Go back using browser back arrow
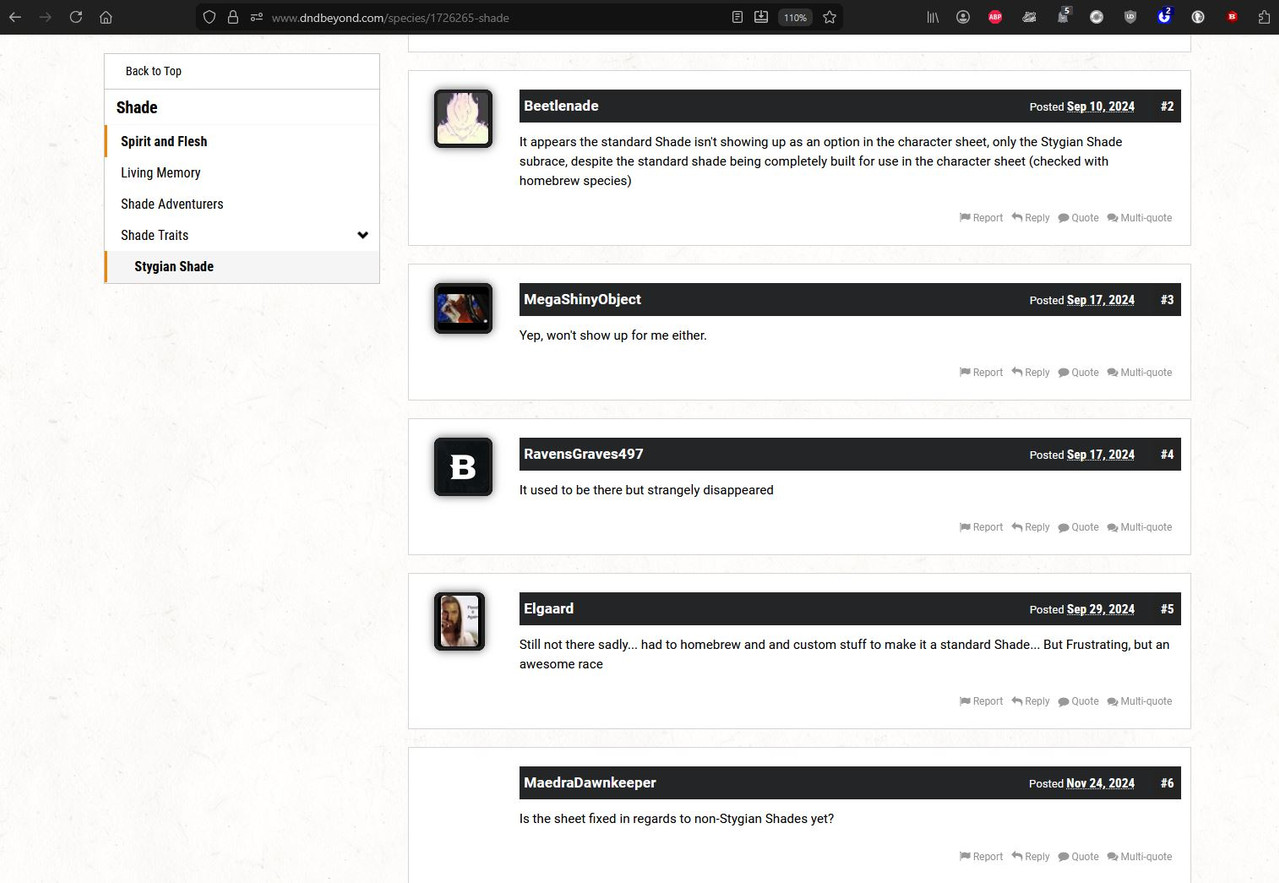Image resolution: width=1279 pixels, height=883 pixels. click(15, 17)
